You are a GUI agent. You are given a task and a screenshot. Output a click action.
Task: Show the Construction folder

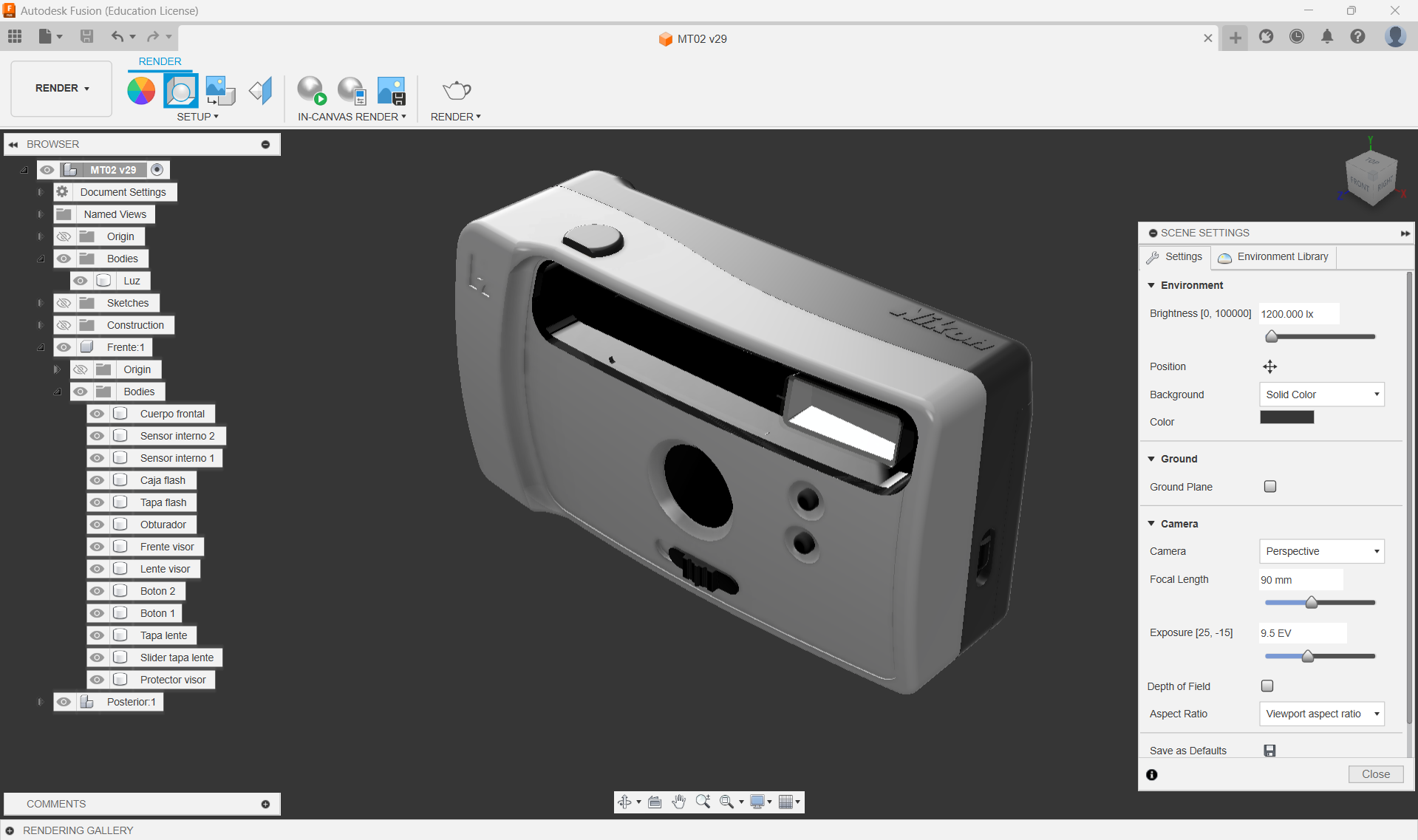click(x=64, y=325)
